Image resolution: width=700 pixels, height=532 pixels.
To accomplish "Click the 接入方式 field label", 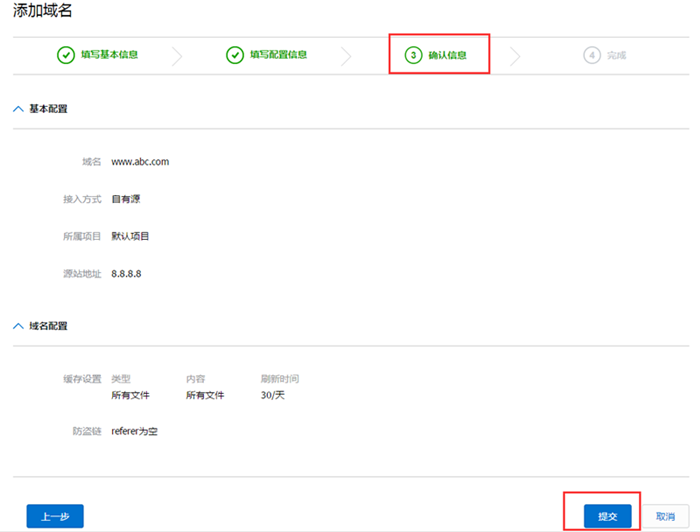I will click(x=82, y=199).
